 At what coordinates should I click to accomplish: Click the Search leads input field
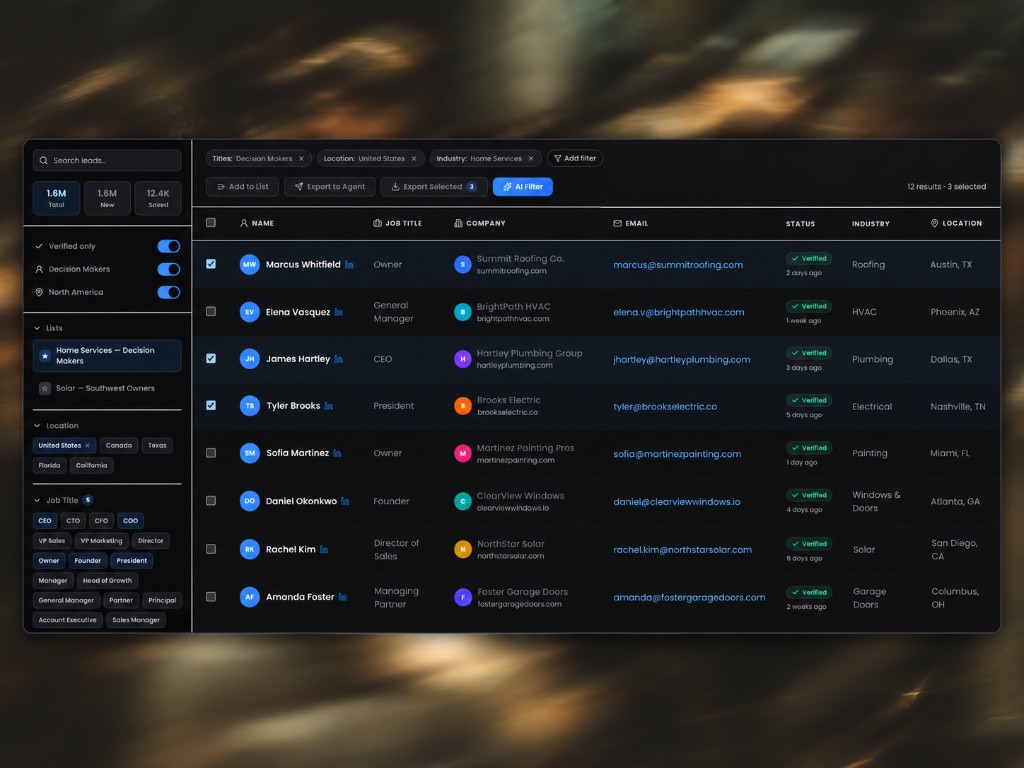(x=107, y=161)
